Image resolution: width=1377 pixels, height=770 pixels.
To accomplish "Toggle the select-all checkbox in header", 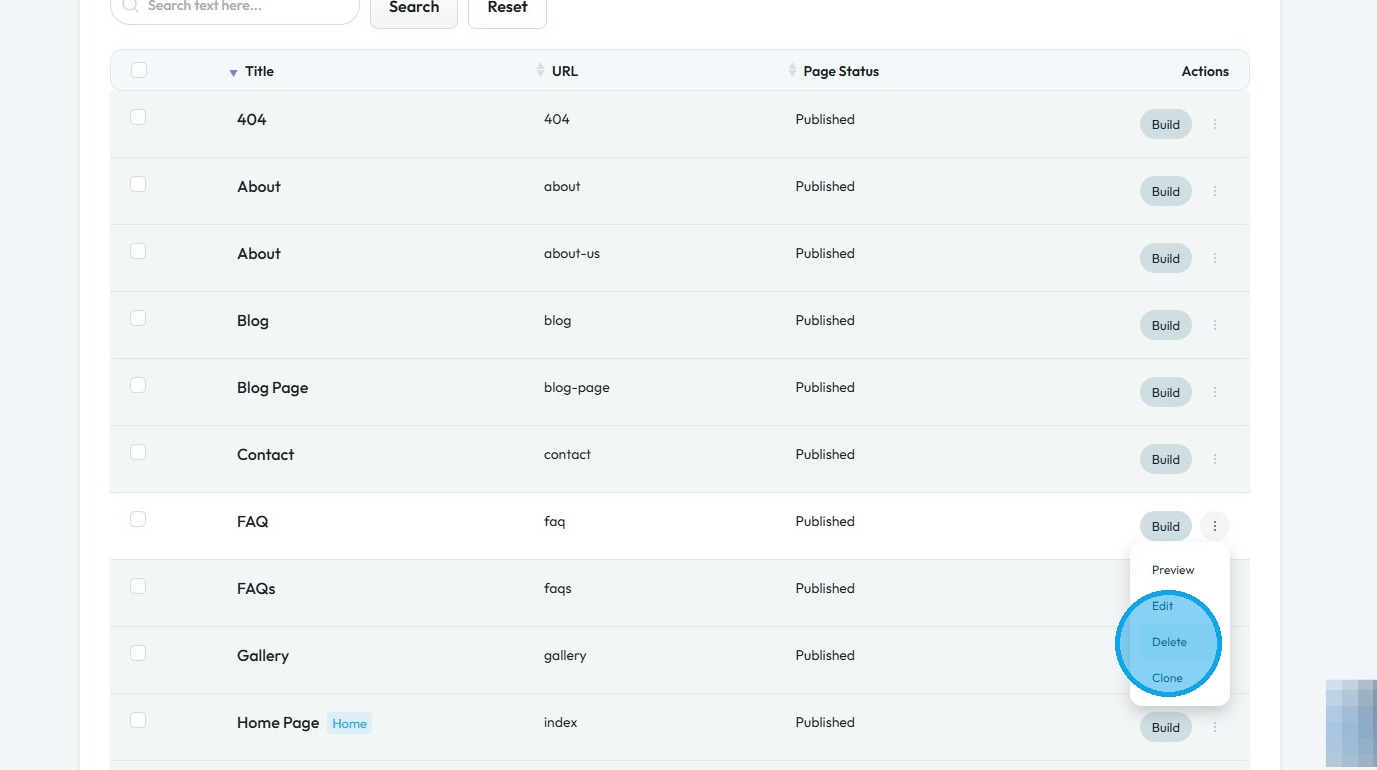I will point(139,70).
